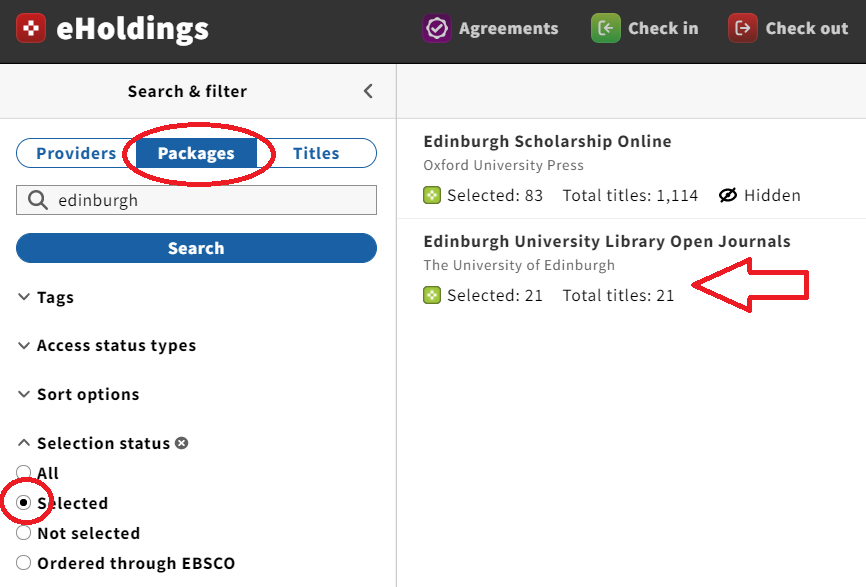
Task: Click Edinburgh University Library selected icon
Action: (432, 295)
